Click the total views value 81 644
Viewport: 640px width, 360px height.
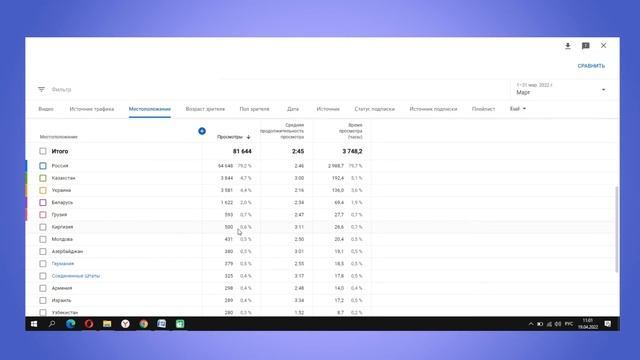(x=242, y=151)
